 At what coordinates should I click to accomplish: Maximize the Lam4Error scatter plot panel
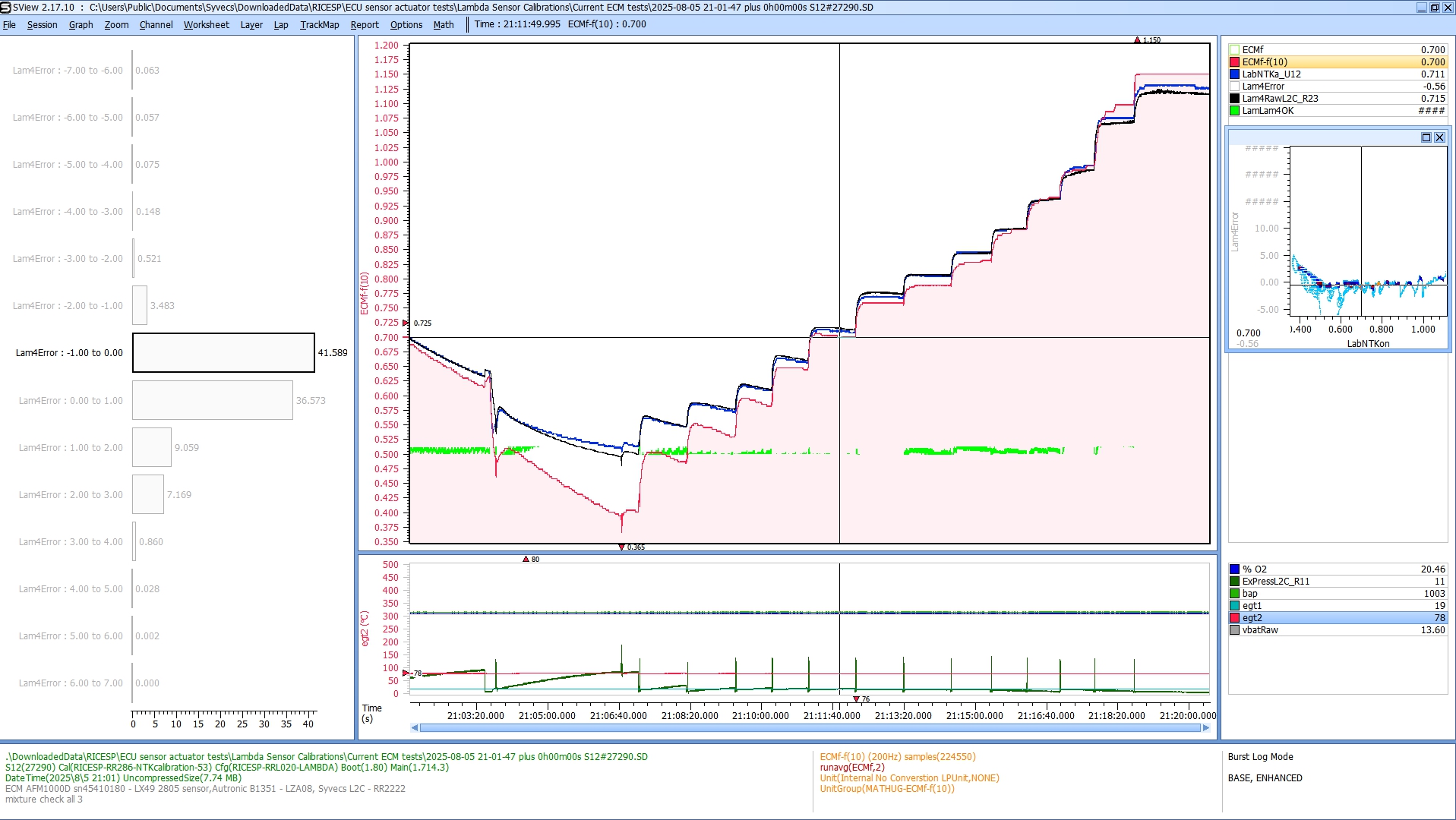click(1426, 137)
